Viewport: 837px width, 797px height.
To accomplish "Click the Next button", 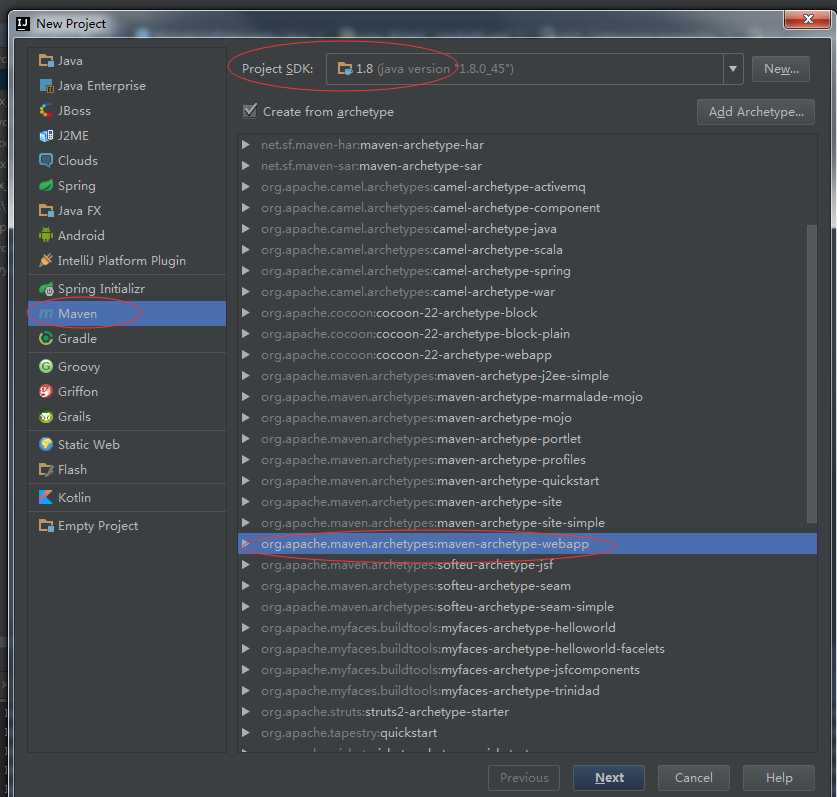I will coord(609,778).
